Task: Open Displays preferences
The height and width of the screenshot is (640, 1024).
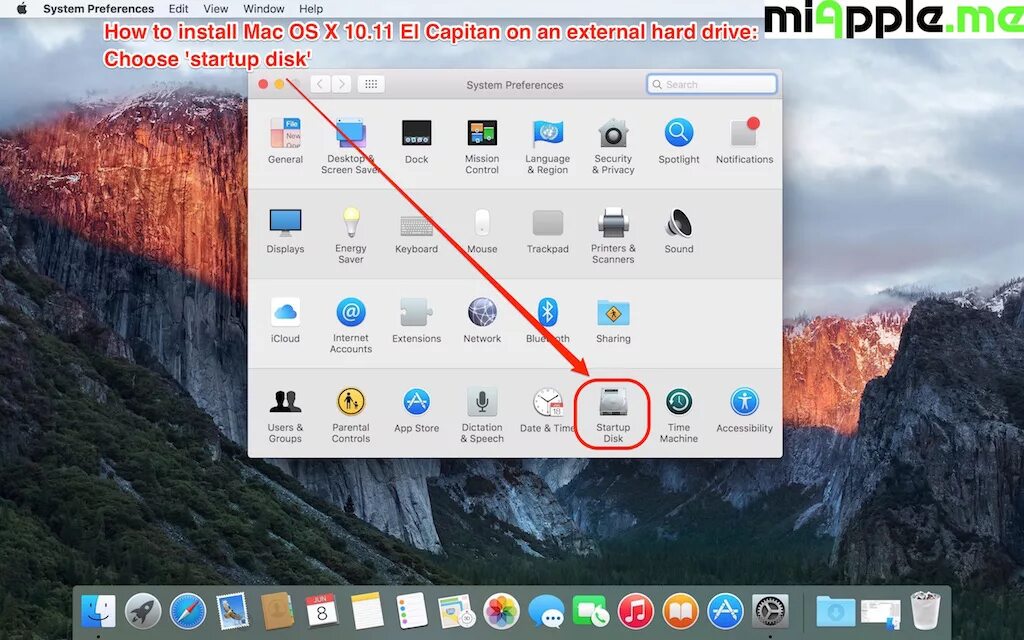Action: 285,231
